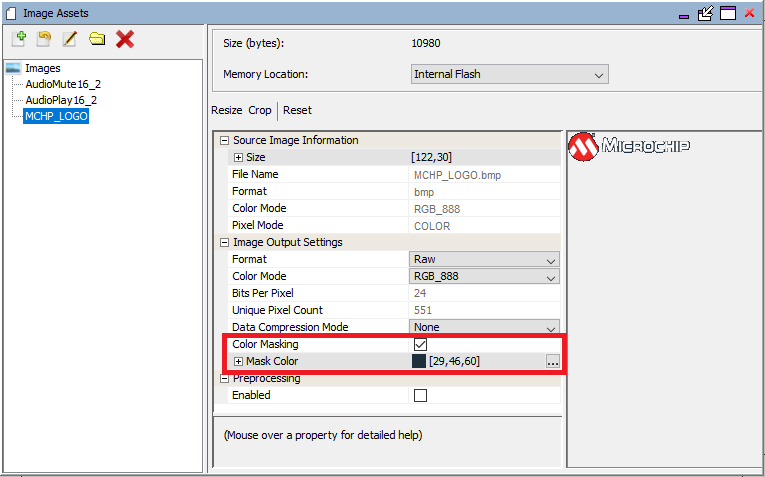Click the add new image icon

click(x=19, y=39)
